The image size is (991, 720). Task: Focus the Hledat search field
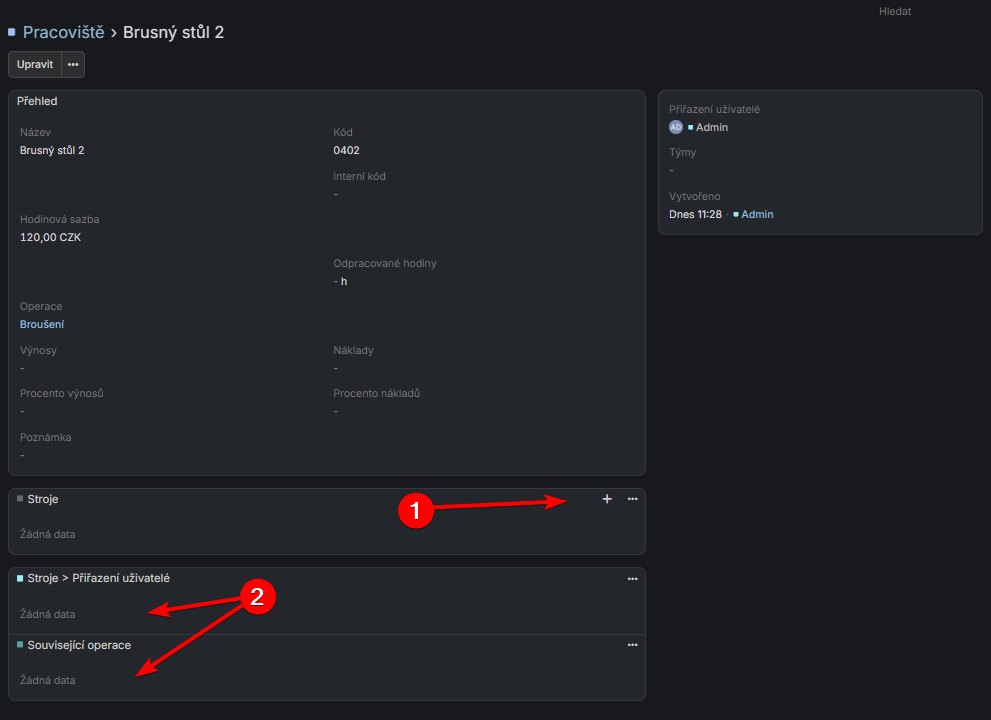click(895, 12)
